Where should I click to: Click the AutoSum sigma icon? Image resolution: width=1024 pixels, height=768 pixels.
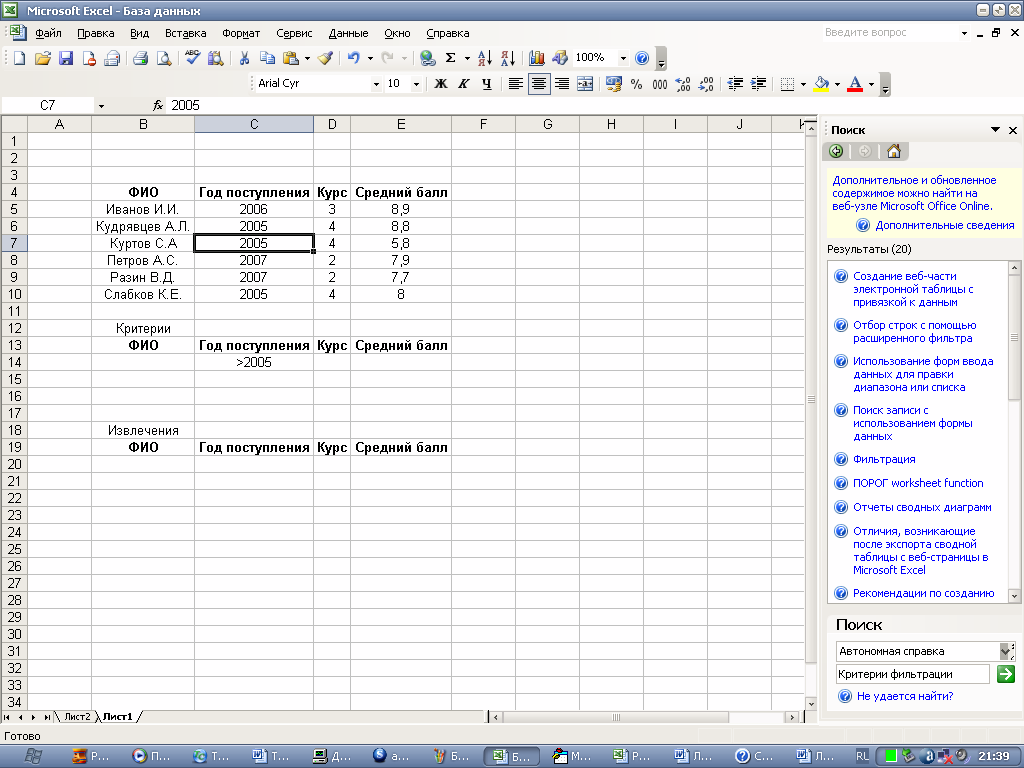[451, 58]
